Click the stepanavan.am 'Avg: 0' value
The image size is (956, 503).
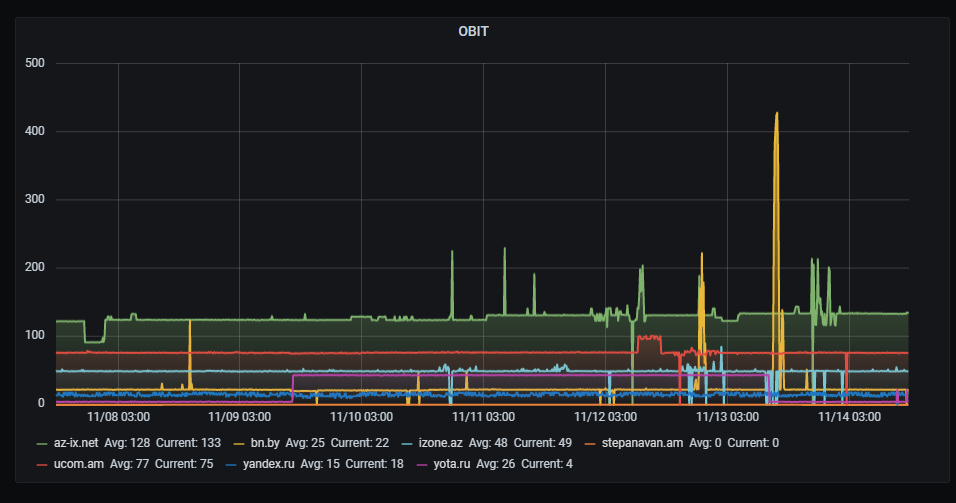pyautogui.click(x=705, y=443)
